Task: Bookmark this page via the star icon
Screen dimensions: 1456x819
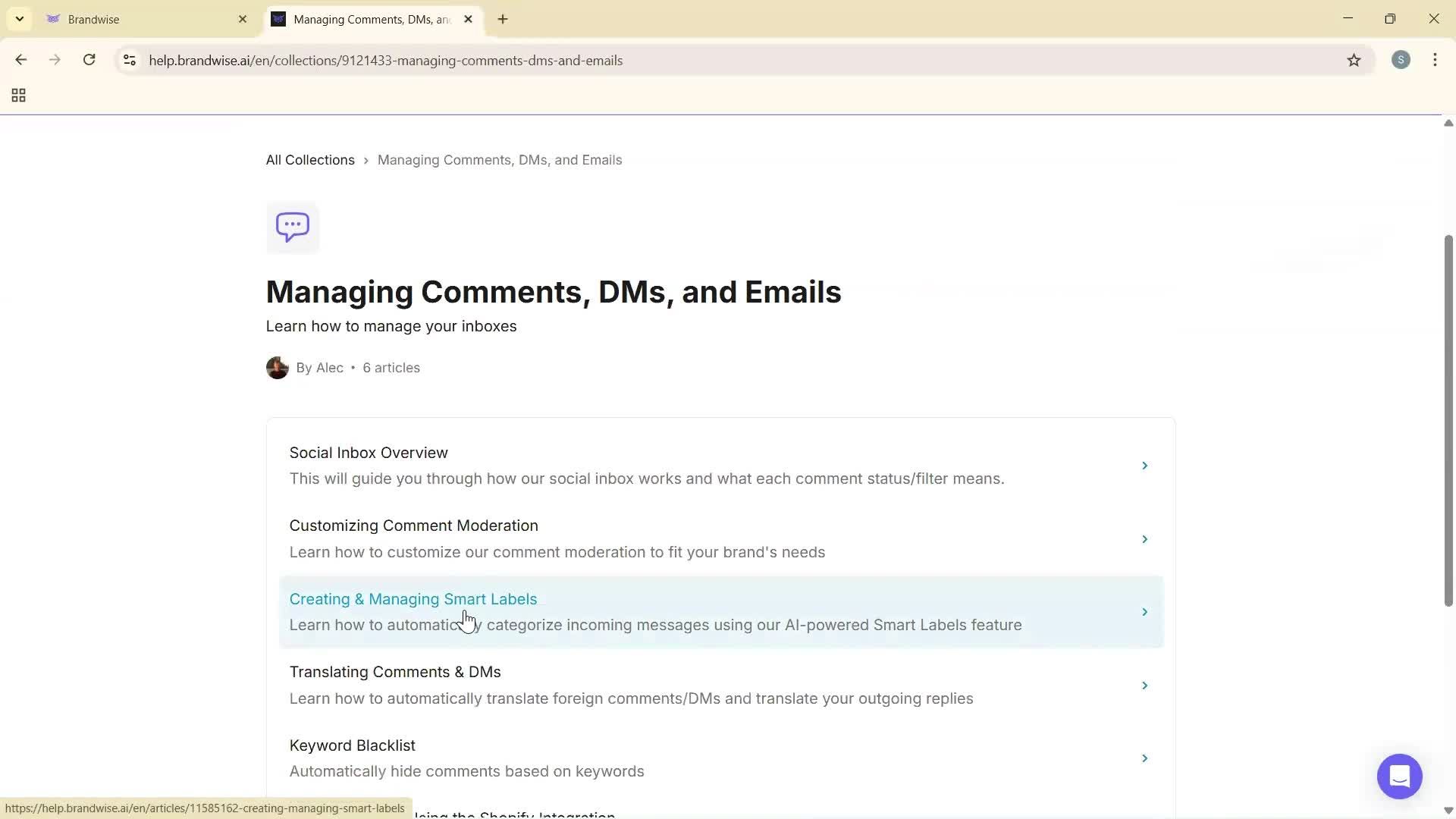Action: pos(1355,60)
